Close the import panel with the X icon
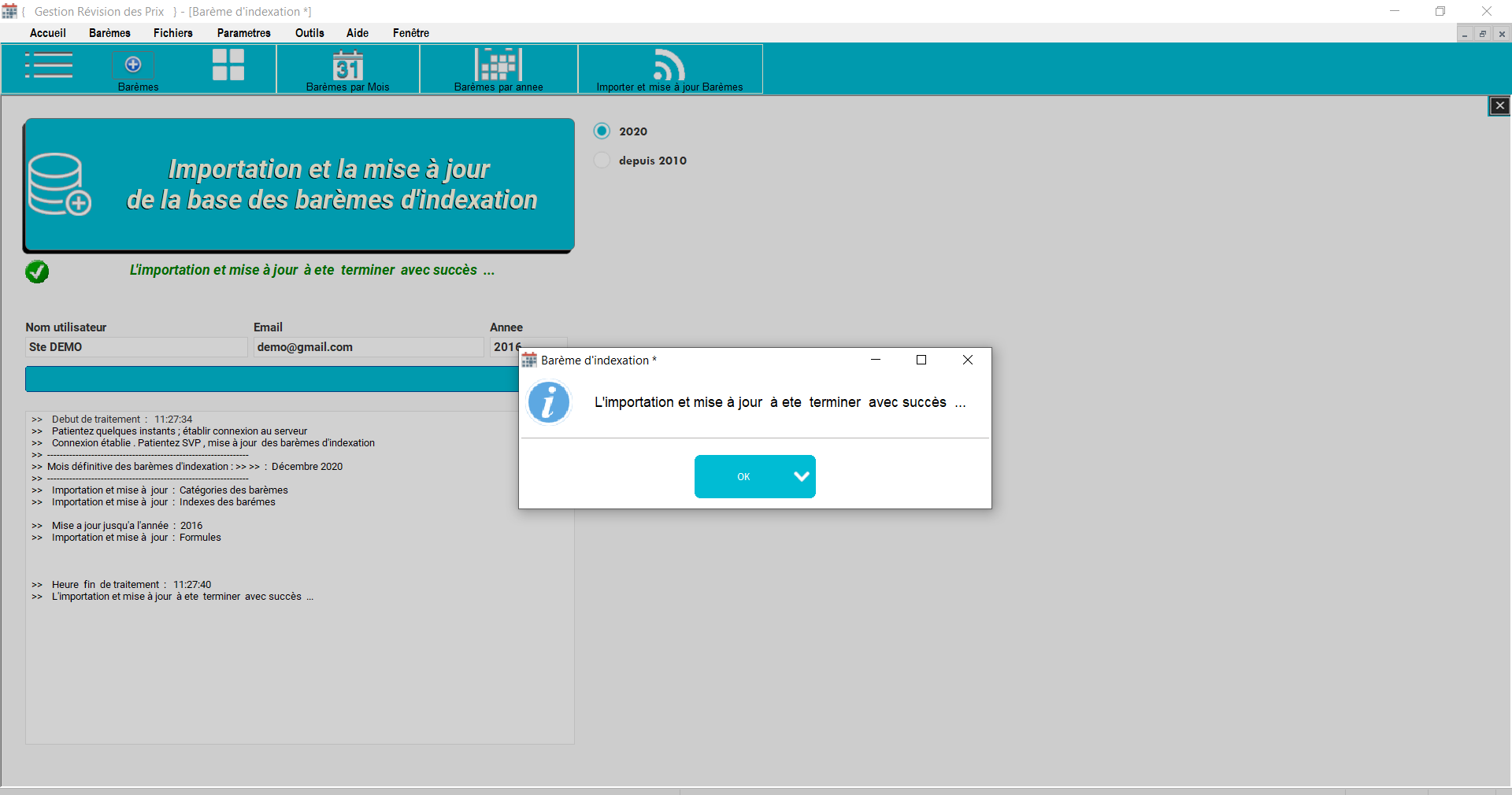 click(1499, 105)
